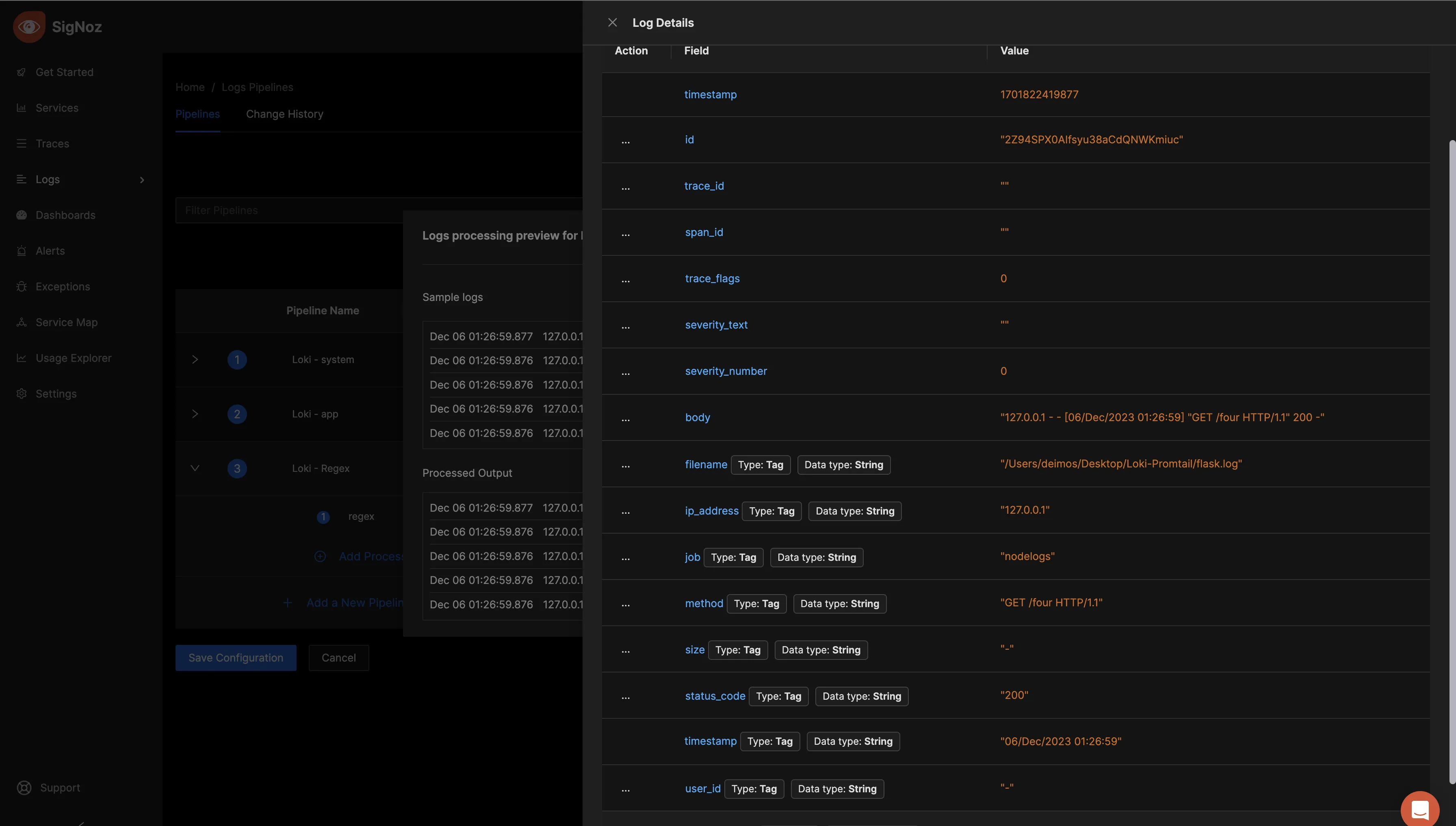Image resolution: width=1456 pixels, height=826 pixels.
Task: Open the Services sidebar item
Action: [x=57, y=108]
